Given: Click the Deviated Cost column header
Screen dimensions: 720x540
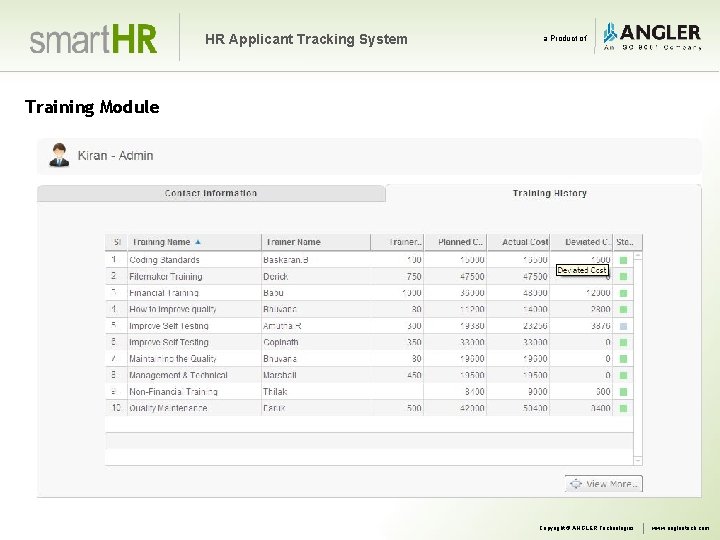Looking at the screenshot, I should tap(582, 242).
